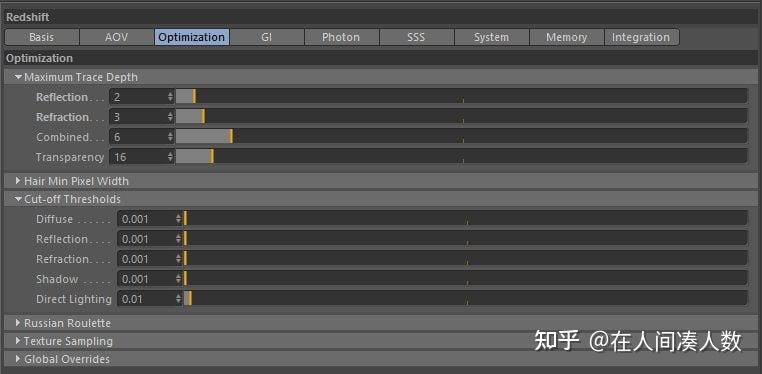The image size is (762, 374).
Task: Click the Diffuse threshold slider handle
Action: pos(186,219)
